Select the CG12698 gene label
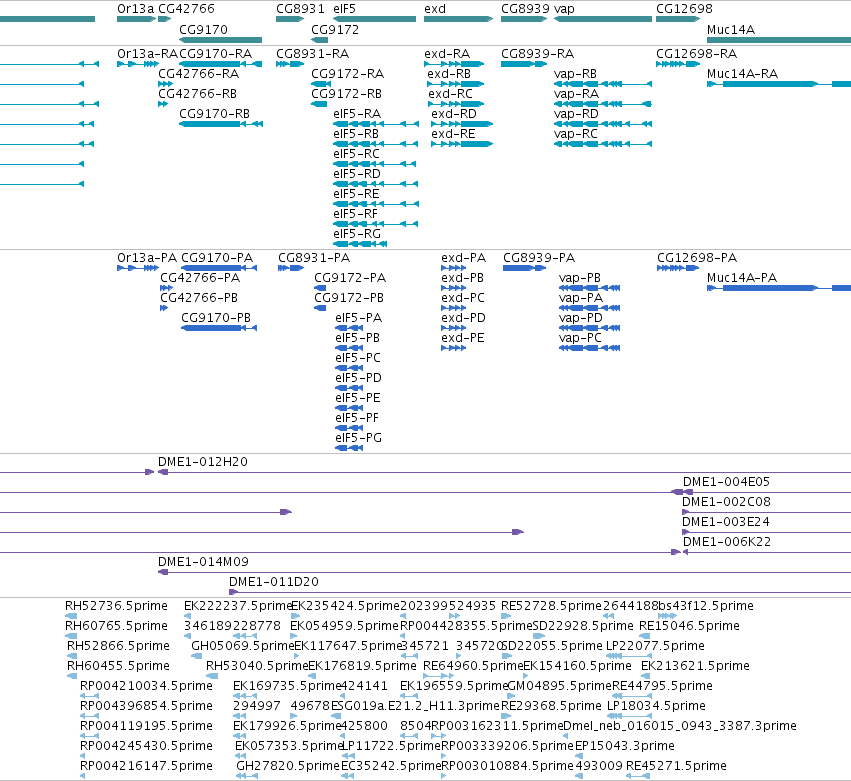Image resolution: width=851 pixels, height=781 pixels. 684,9
